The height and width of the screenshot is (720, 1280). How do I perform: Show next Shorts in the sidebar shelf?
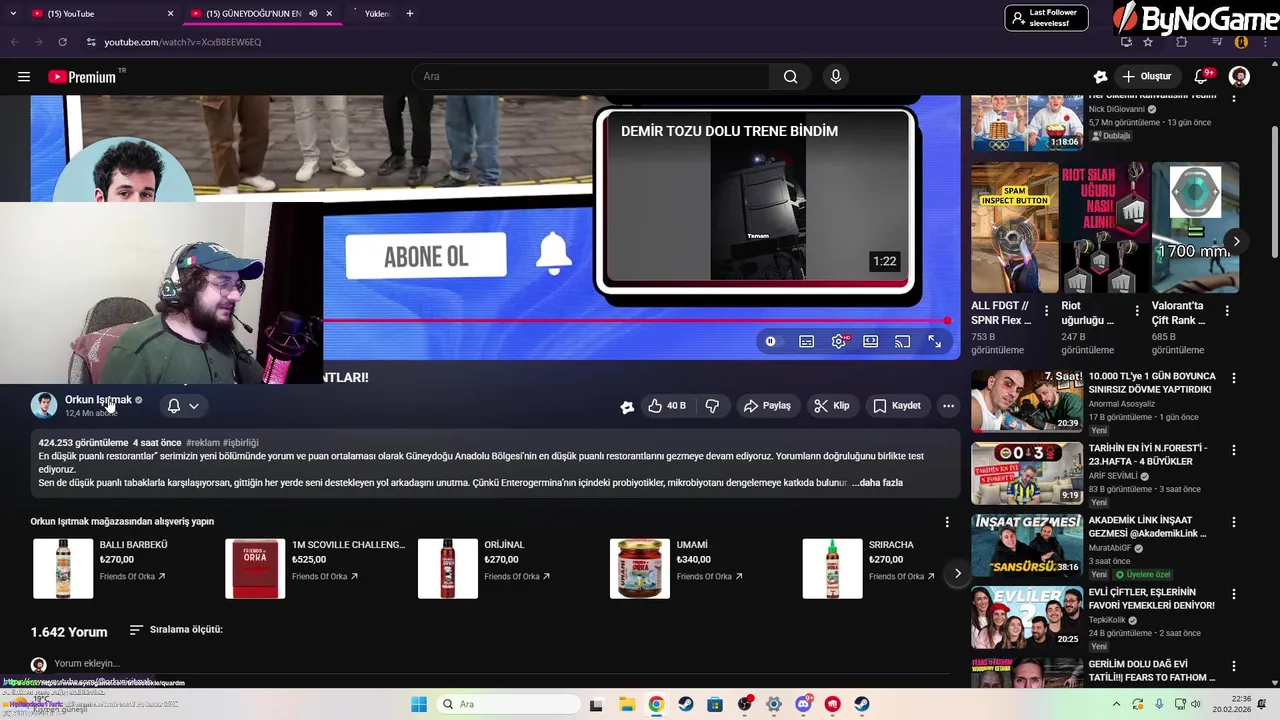pos(1237,241)
